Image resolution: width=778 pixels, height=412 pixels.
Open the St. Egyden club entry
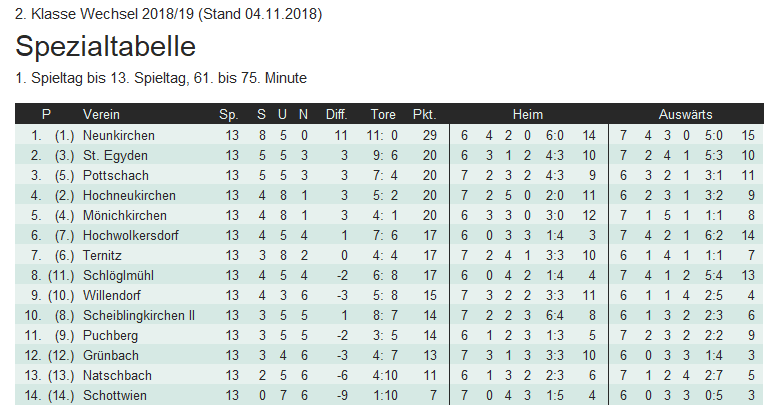tap(106, 155)
